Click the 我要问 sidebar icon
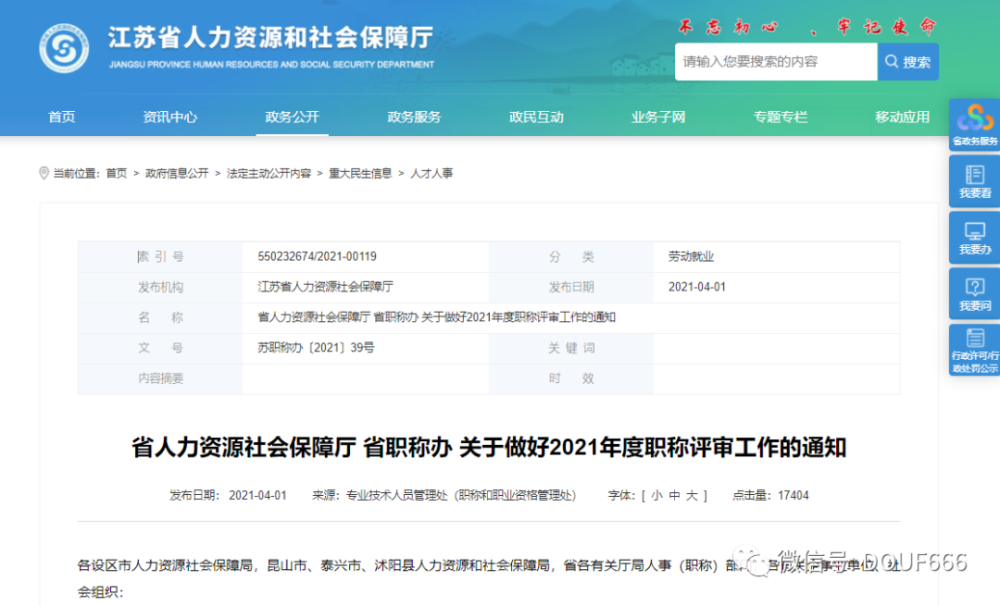The image size is (1000, 606). [x=974, y=294]
